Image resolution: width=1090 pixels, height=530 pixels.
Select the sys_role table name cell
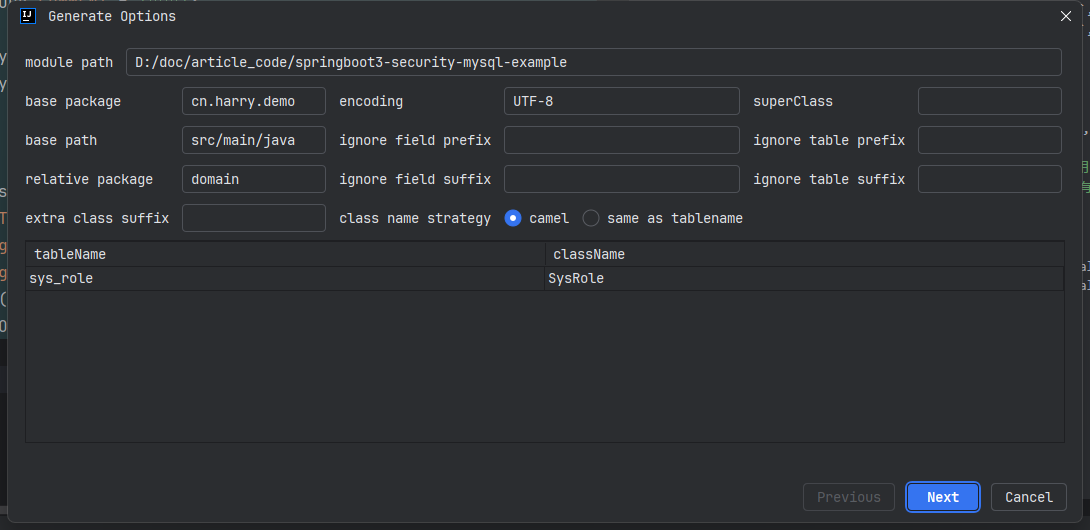tap(285, 279)
